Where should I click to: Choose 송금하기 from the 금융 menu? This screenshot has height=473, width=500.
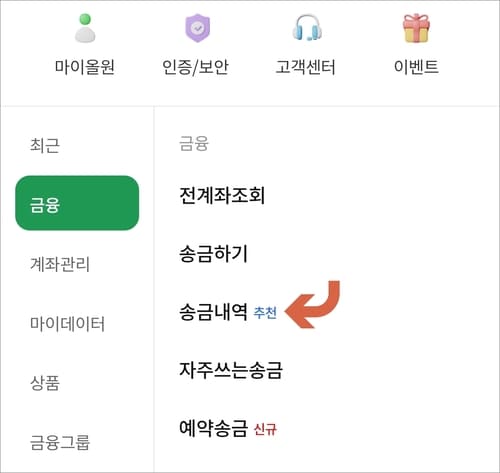[x=213, y=253]
